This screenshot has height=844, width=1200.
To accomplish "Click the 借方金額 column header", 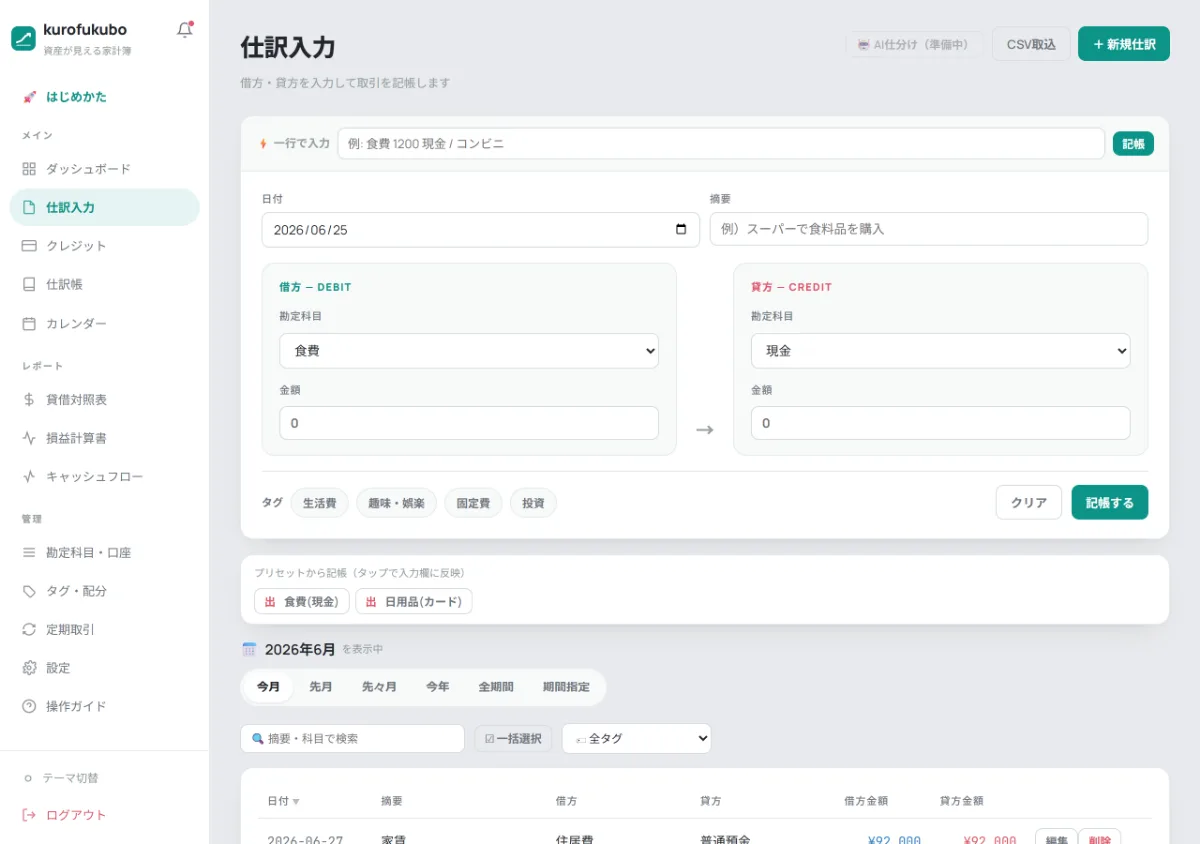I will click(866, 802).
